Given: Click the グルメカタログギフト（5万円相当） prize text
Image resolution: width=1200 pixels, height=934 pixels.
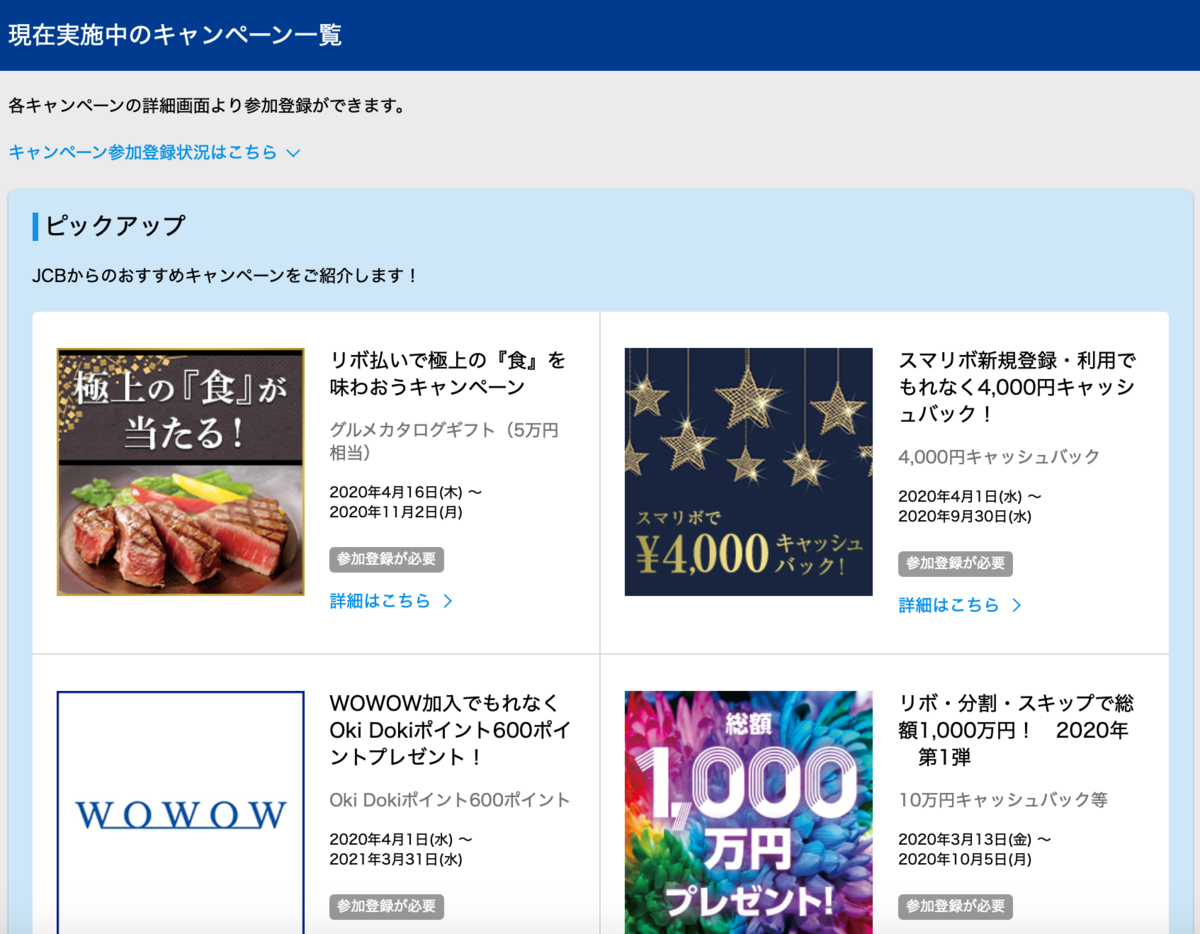Looking at the screenshot, I should tap(444, 441).
